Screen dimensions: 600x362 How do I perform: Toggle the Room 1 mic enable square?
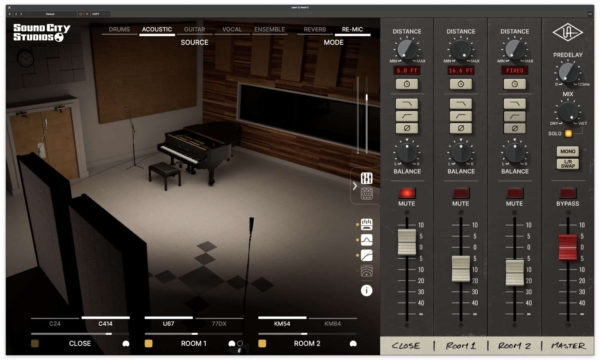tap(148, 344)
